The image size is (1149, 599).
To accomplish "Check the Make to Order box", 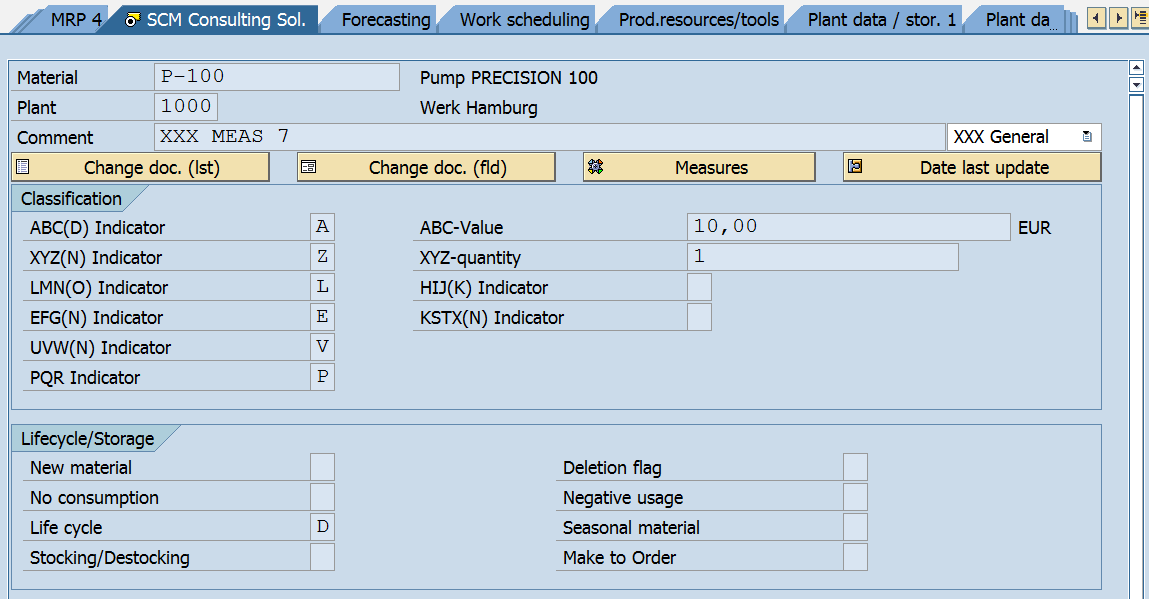I will [855, 557].
